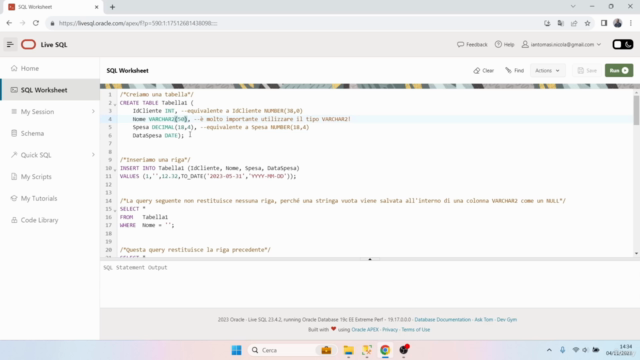The height and width of the screenshot is (360, 640).
Task: Open the Snipping tool icon in taskbar
Action: click(367, 350)
